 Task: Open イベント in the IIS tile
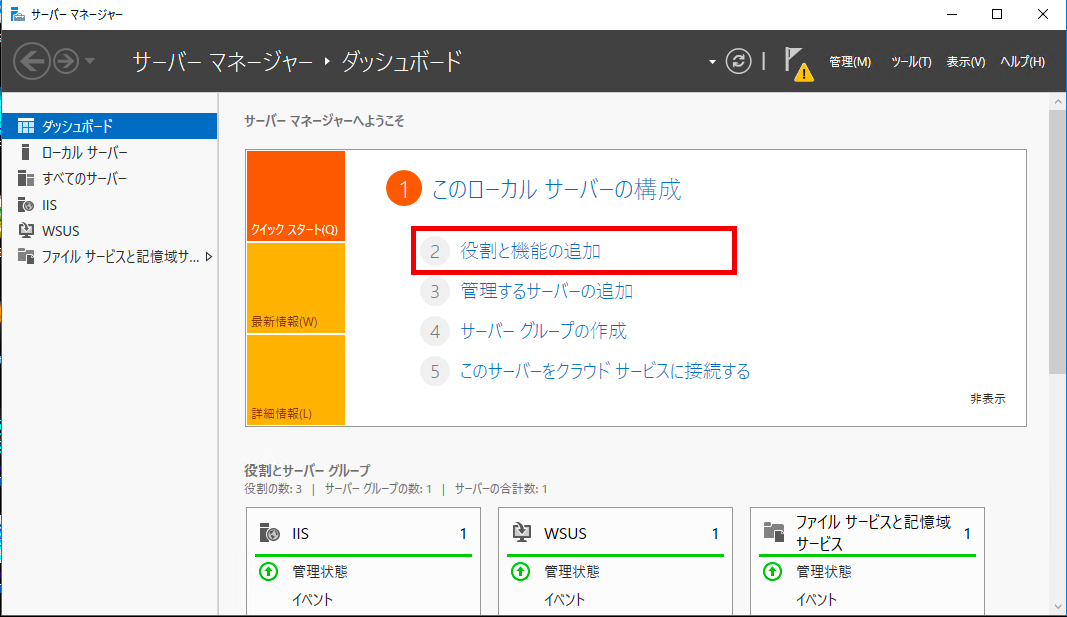point(312,599)
